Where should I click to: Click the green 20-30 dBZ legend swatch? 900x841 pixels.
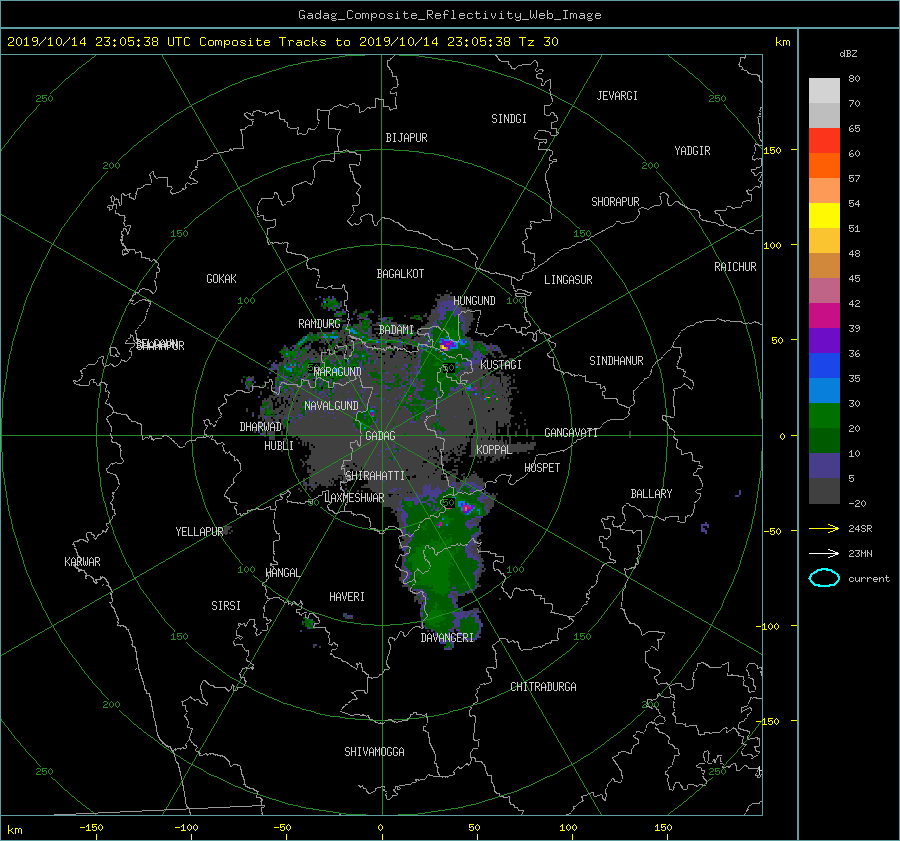[x=824, y=415]
